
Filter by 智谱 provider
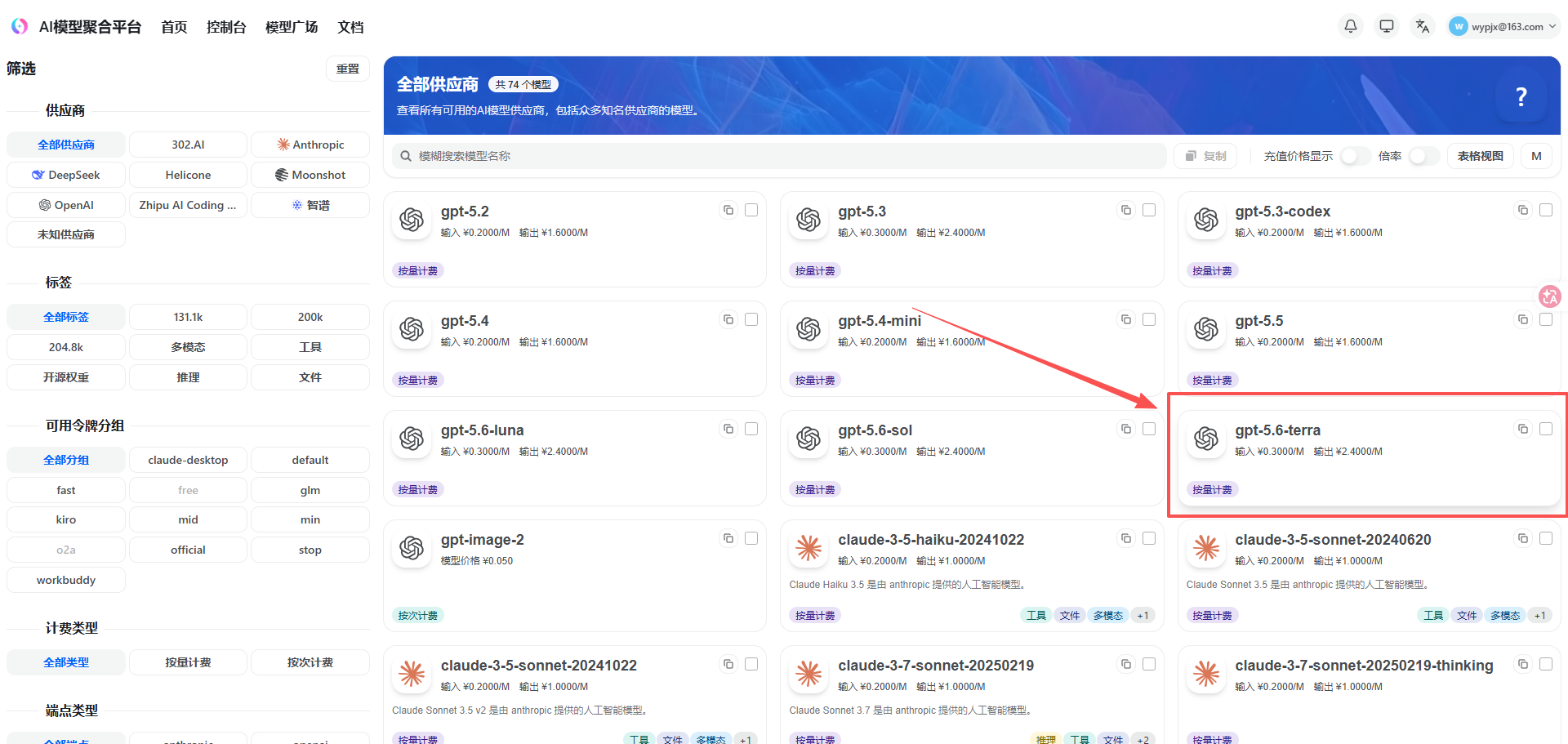(310, 205)
